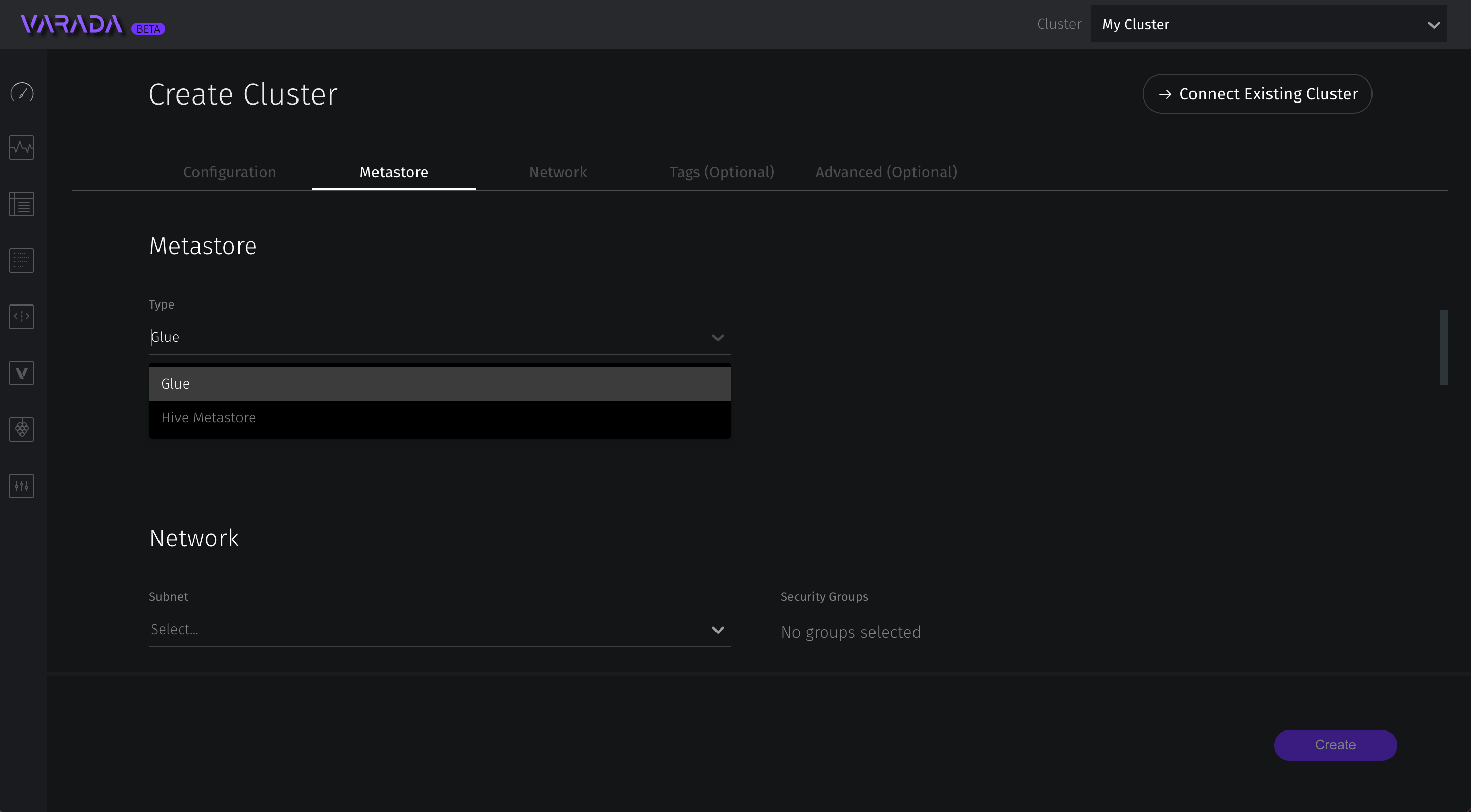Open the code brackets sidebar icon
This screenshot has width=1471, height=812.
(22, 316)
